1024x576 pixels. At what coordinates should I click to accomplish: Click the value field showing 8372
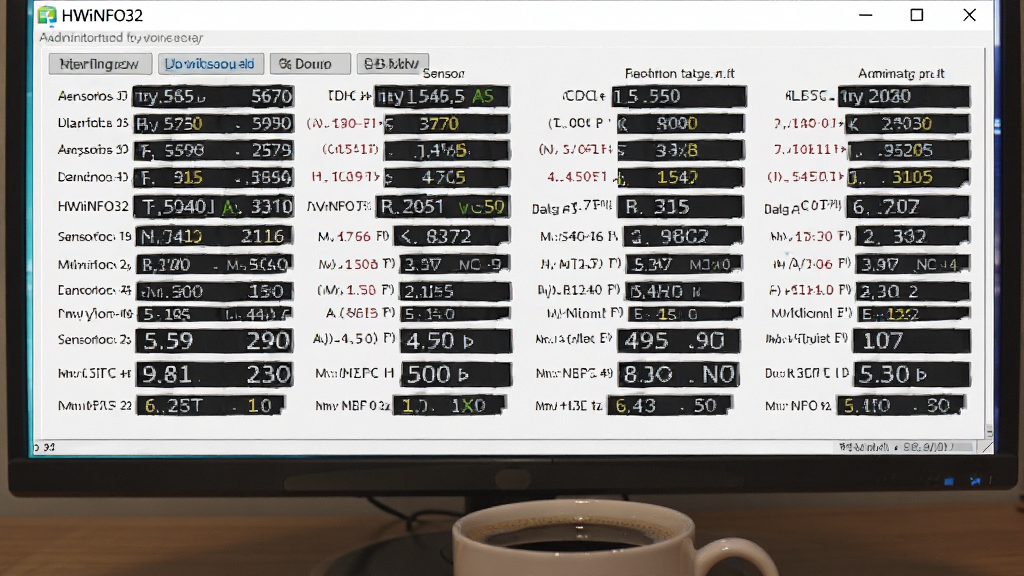click(454, 236)
